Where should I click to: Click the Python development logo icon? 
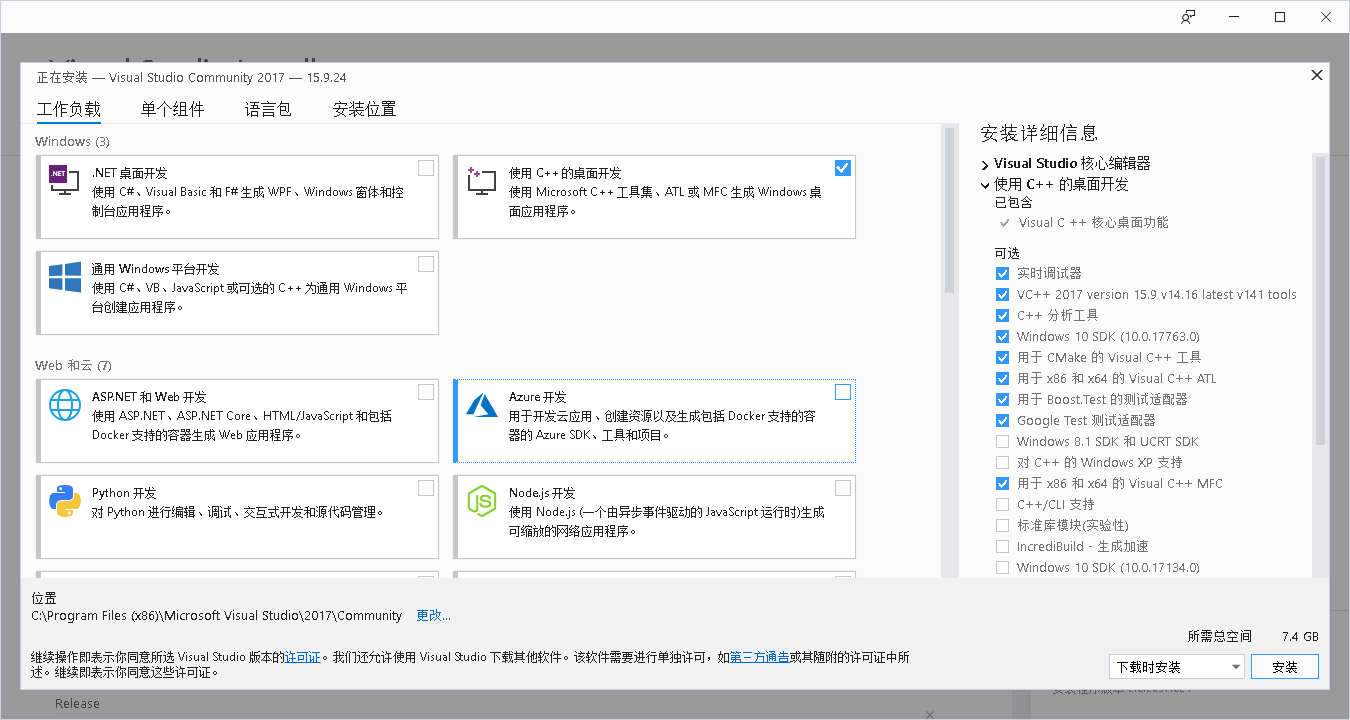click(x=64, y=500)
